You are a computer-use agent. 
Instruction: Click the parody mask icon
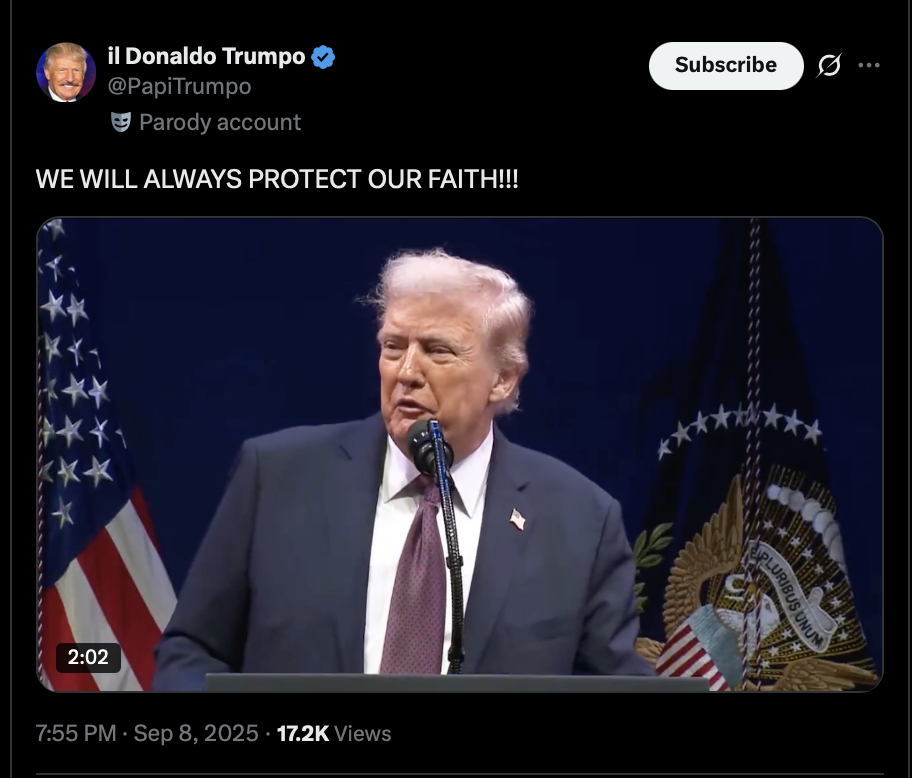121,122
